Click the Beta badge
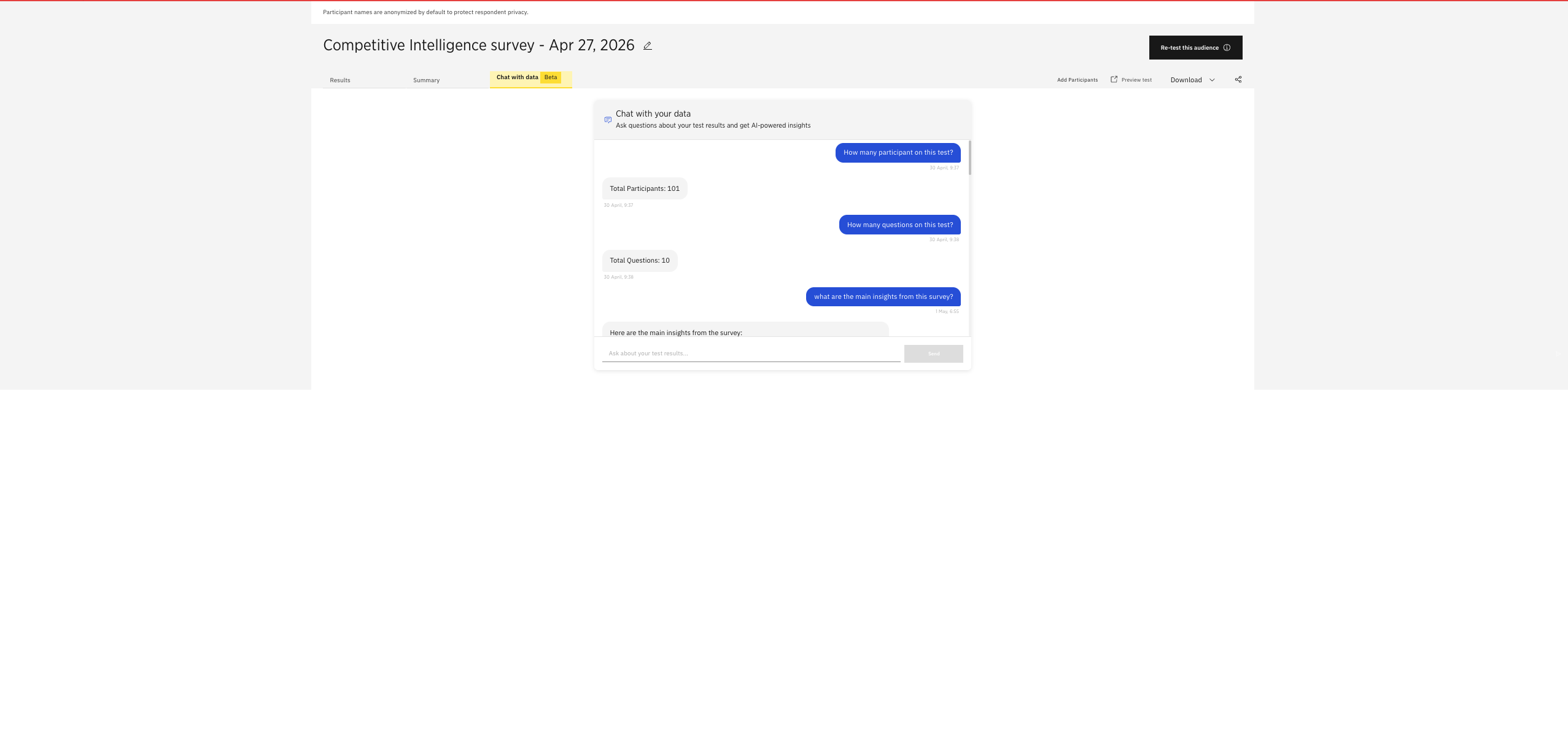 pos(551,77)
